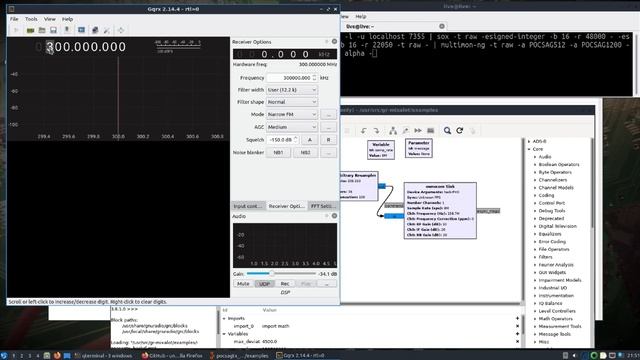Click the generate flowgraph icon in GNU Radio toolbar
Screen dimensions: 640x360
click(x=405, y=131)
